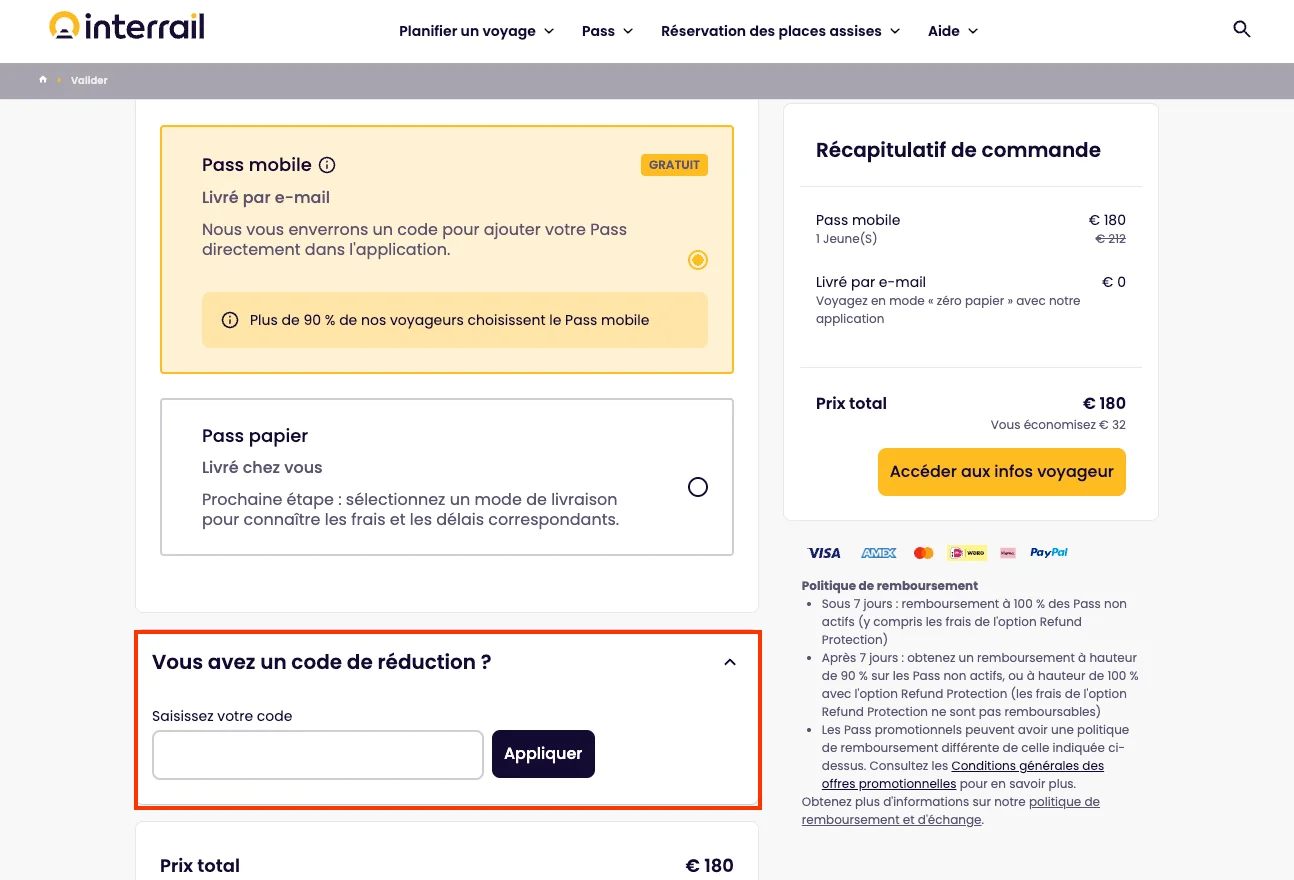Image resolution: width=1294 pixels, height=880 pixels.
Task: Click the info icon next to Pass mobile
Action: point(327,164)
